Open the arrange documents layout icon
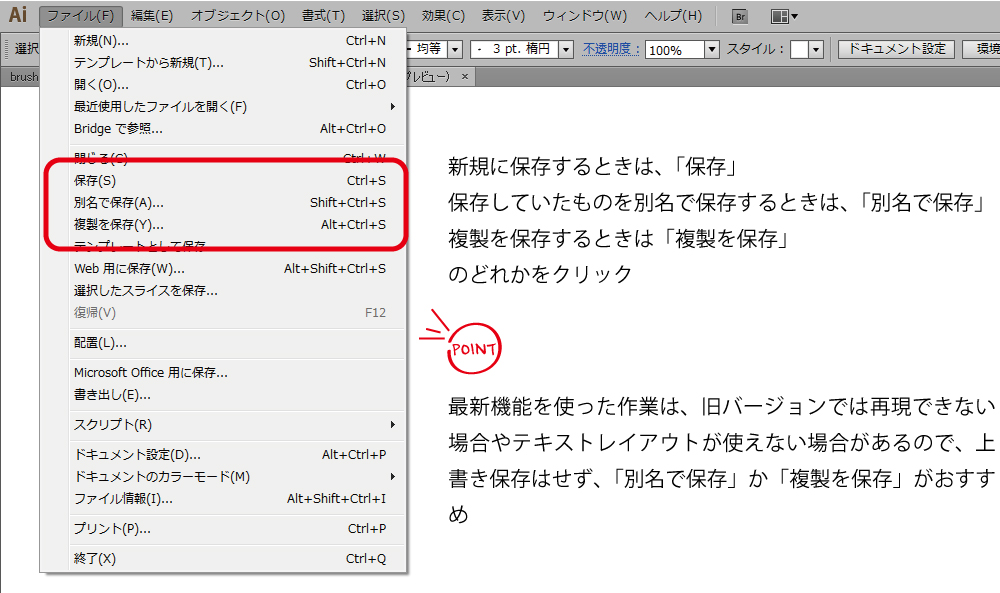Image resolution: width=1000 pixels, height=593 pixels. point(784,16)
